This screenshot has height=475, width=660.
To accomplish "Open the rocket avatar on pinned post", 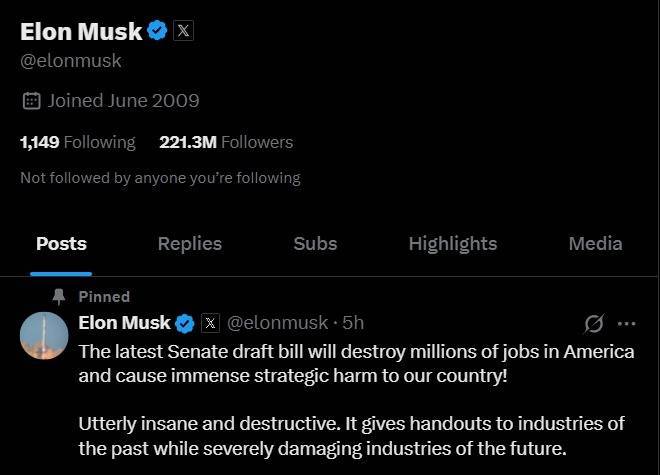I will tap(44, 335).
